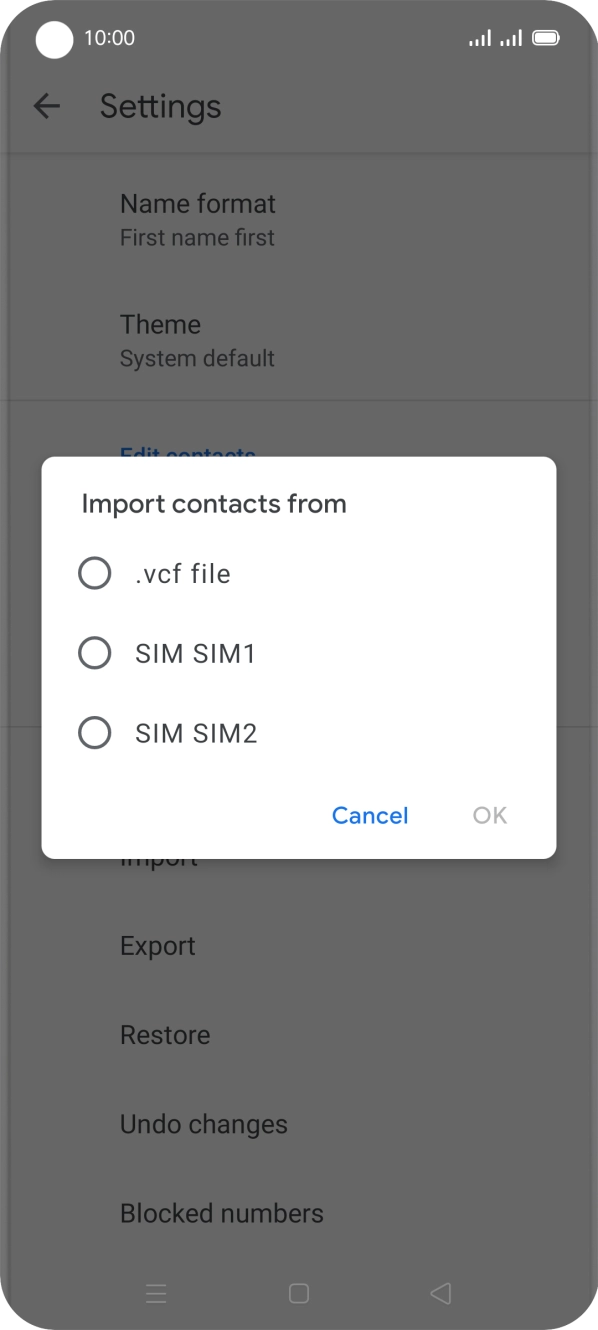Image resolution: width=598 pixels, height=1330 pixels.
Task: Tap the battery indicator in status bar
Action: tap(547, 38)
